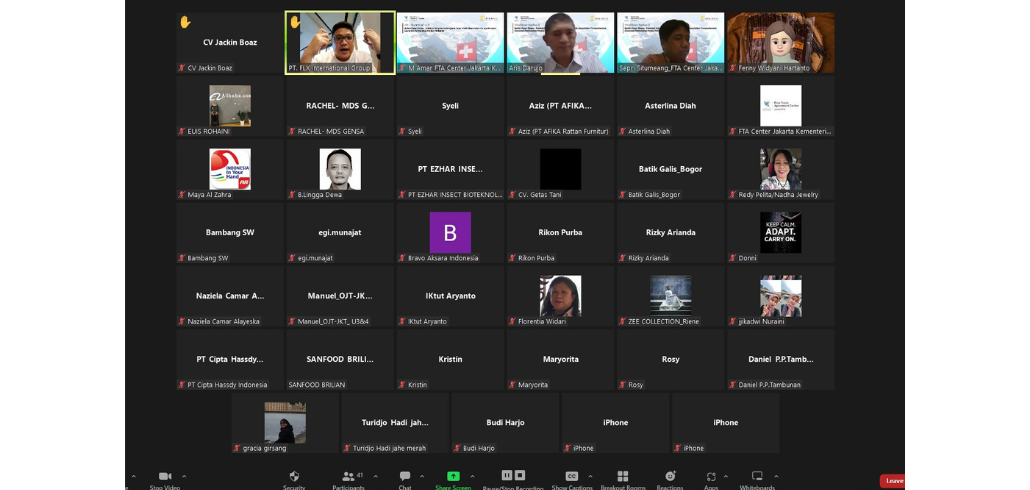Expand the arrow next to Chat
This screenshot has width=1030, height=490.
[422, 476]
